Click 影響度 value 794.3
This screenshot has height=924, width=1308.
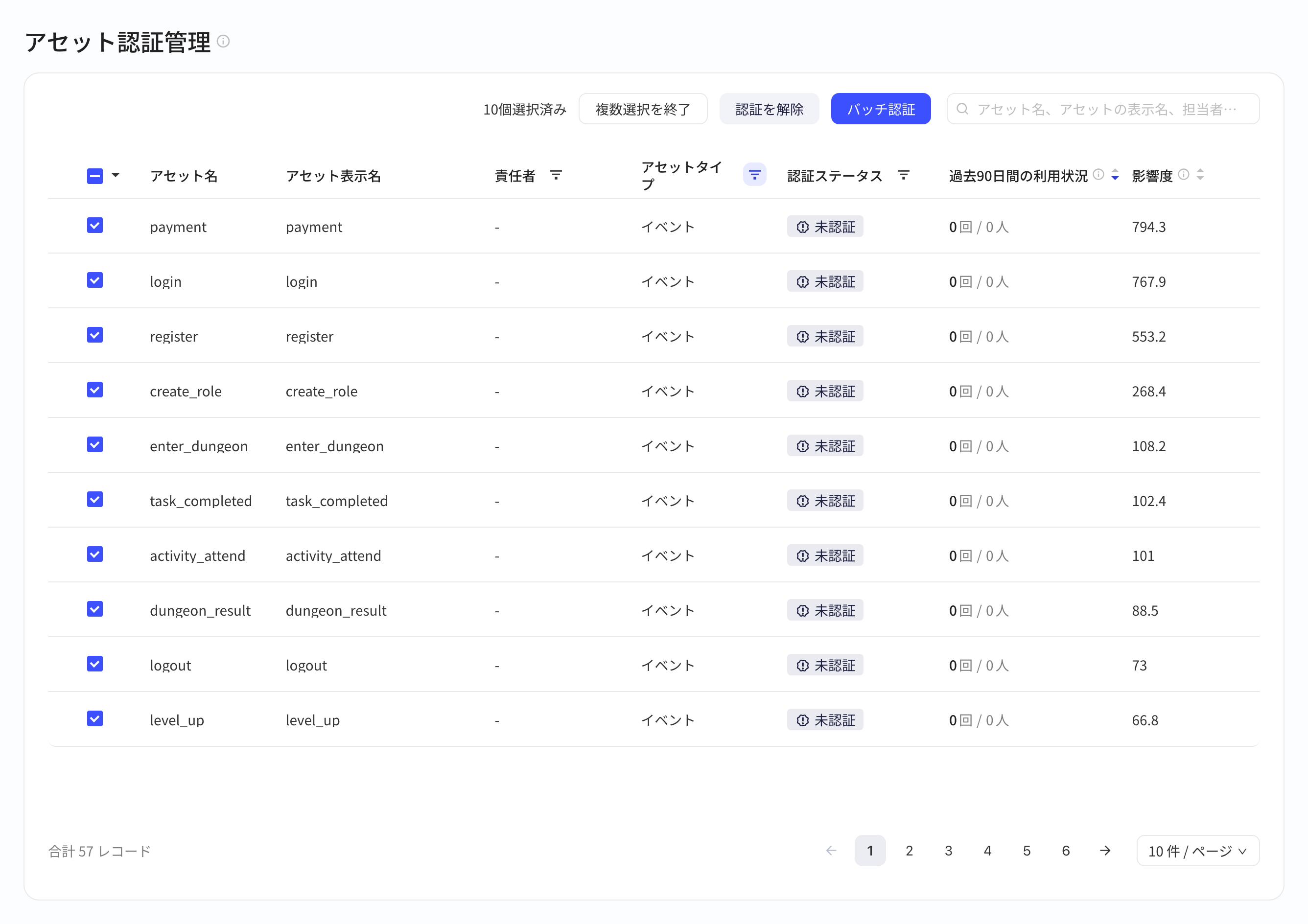(1148, 227)
